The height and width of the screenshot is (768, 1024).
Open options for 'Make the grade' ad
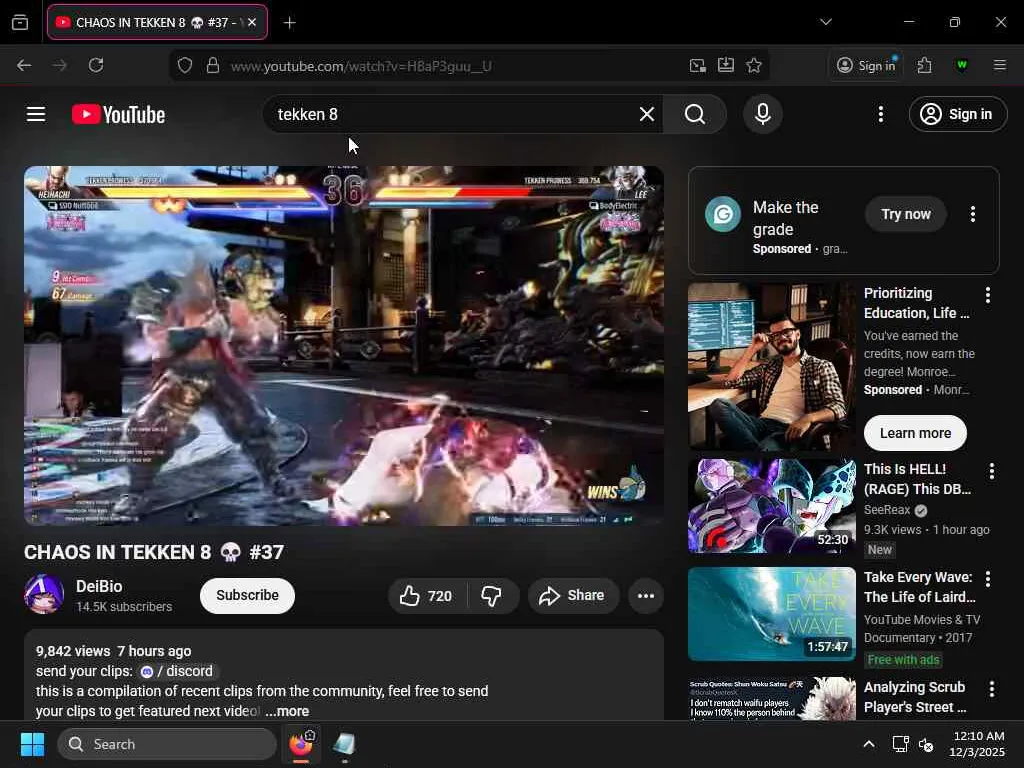point(973,214)
